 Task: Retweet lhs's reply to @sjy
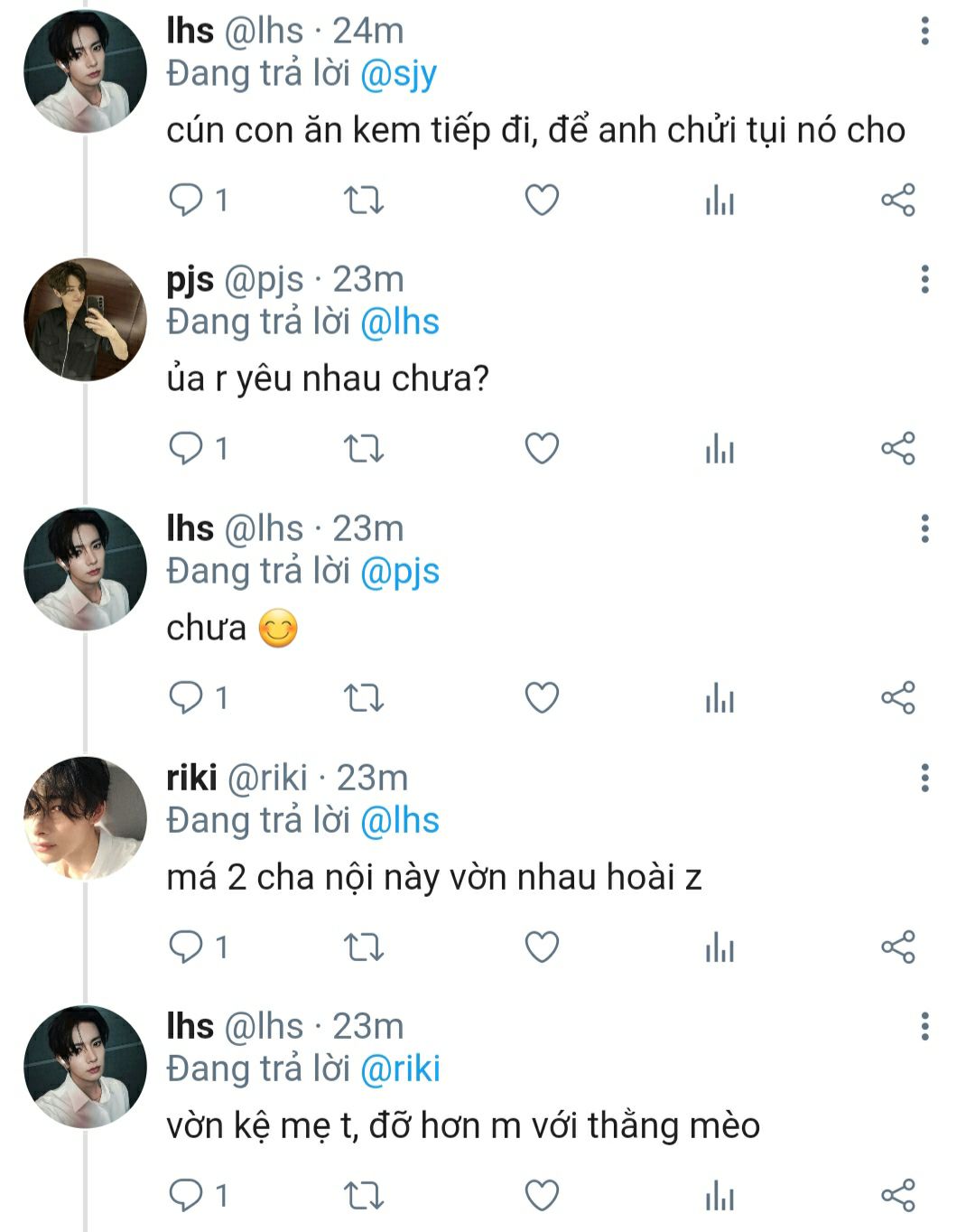click(364, 200)
